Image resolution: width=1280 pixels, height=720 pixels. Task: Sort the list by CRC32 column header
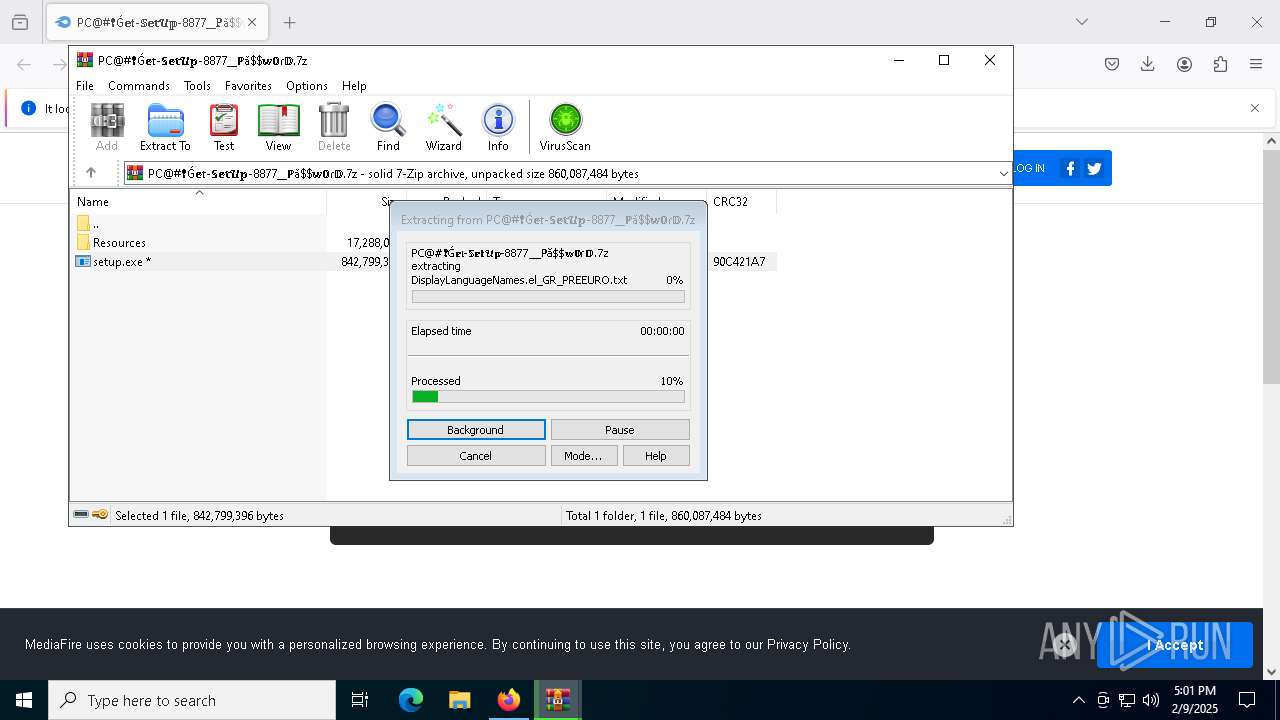point(741,202)
